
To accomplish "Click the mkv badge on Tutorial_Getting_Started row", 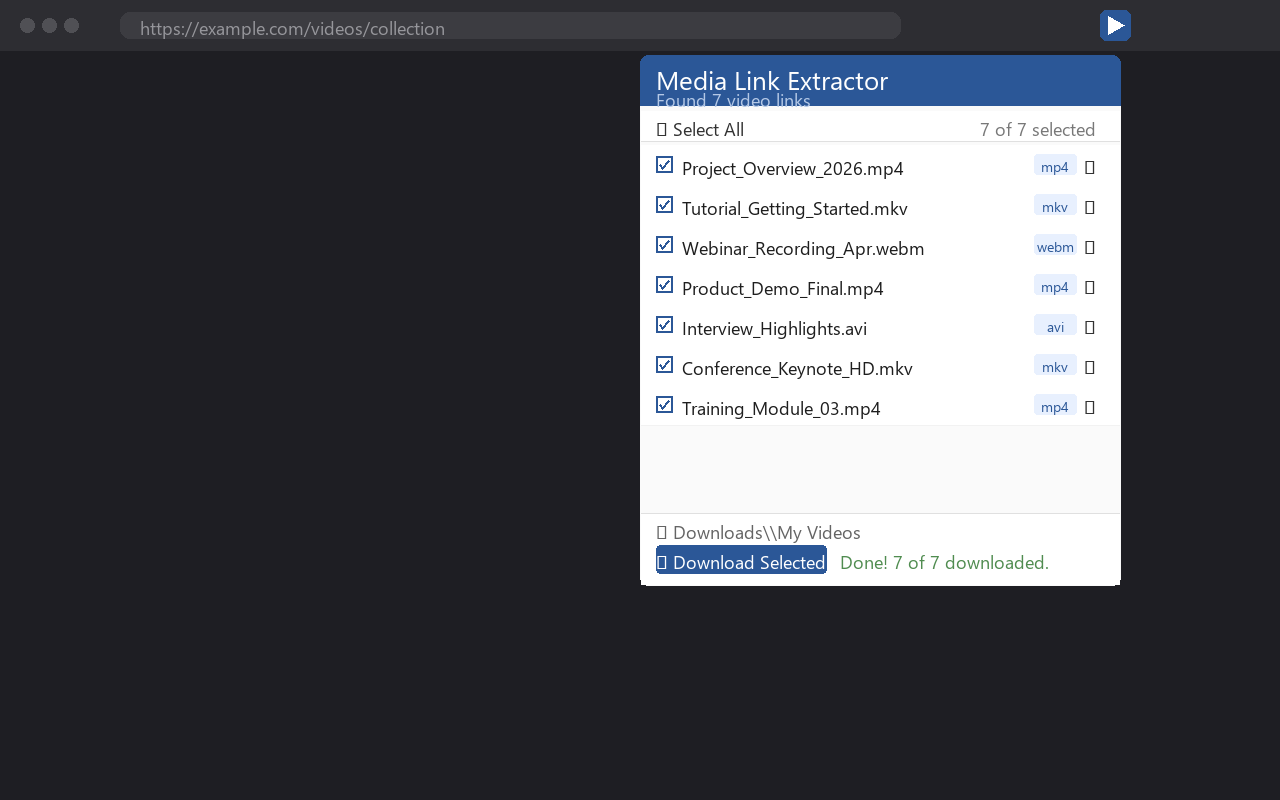I will coord(1055,206).
